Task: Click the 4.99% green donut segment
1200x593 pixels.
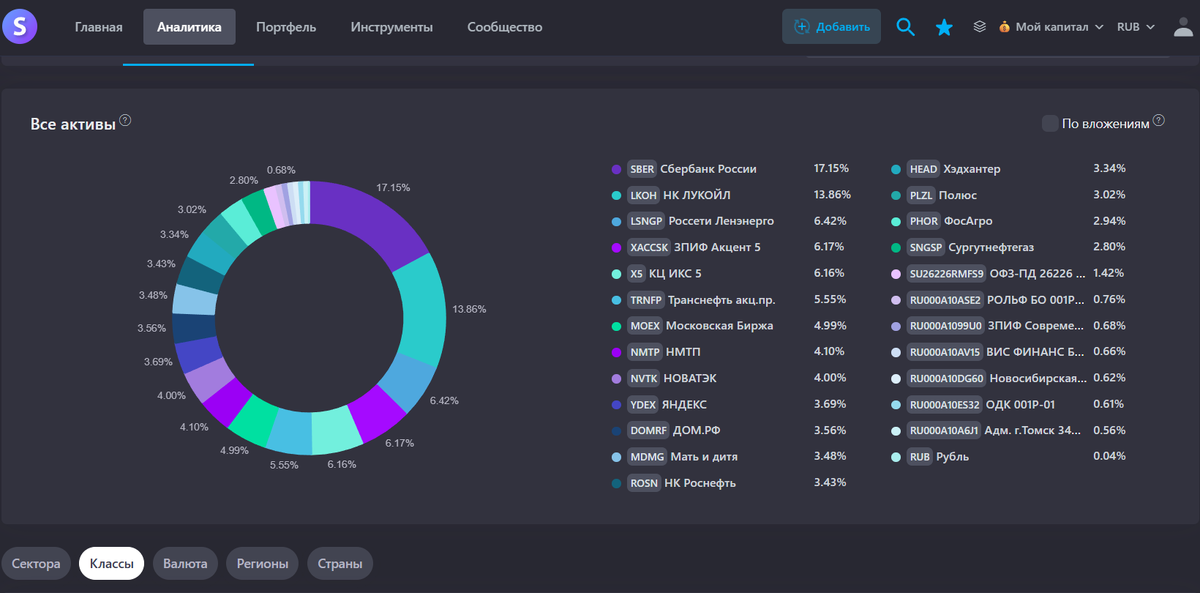Action: coord(252,420)
